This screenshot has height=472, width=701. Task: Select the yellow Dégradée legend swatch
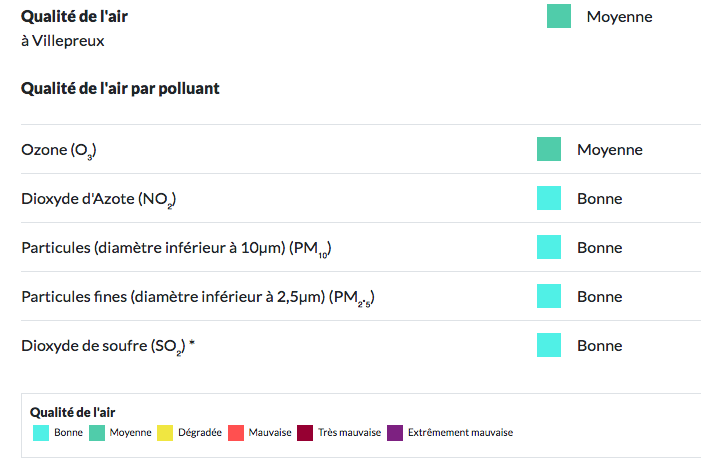coord(165,433)
